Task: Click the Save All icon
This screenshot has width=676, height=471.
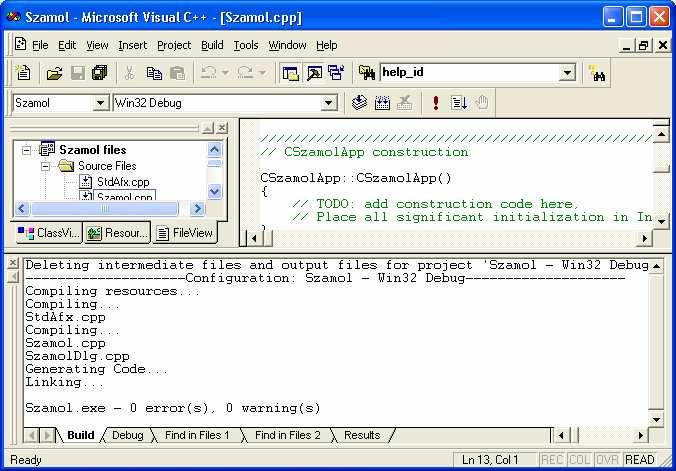Action: (100, 73)
